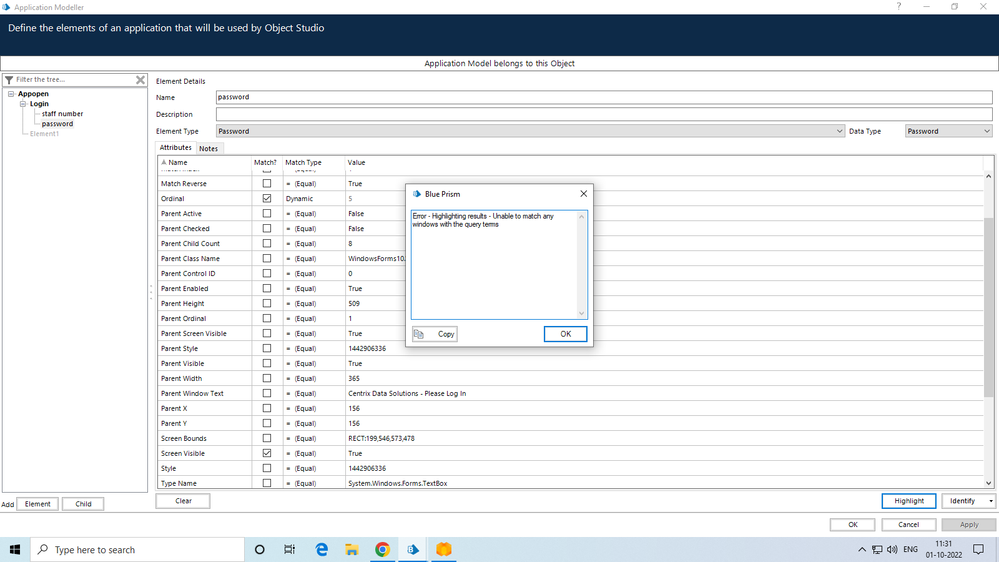The height and width of the screenshot is (562, 999).
Task: Clear the tree filter with the X icon
Action: [140, 80]
